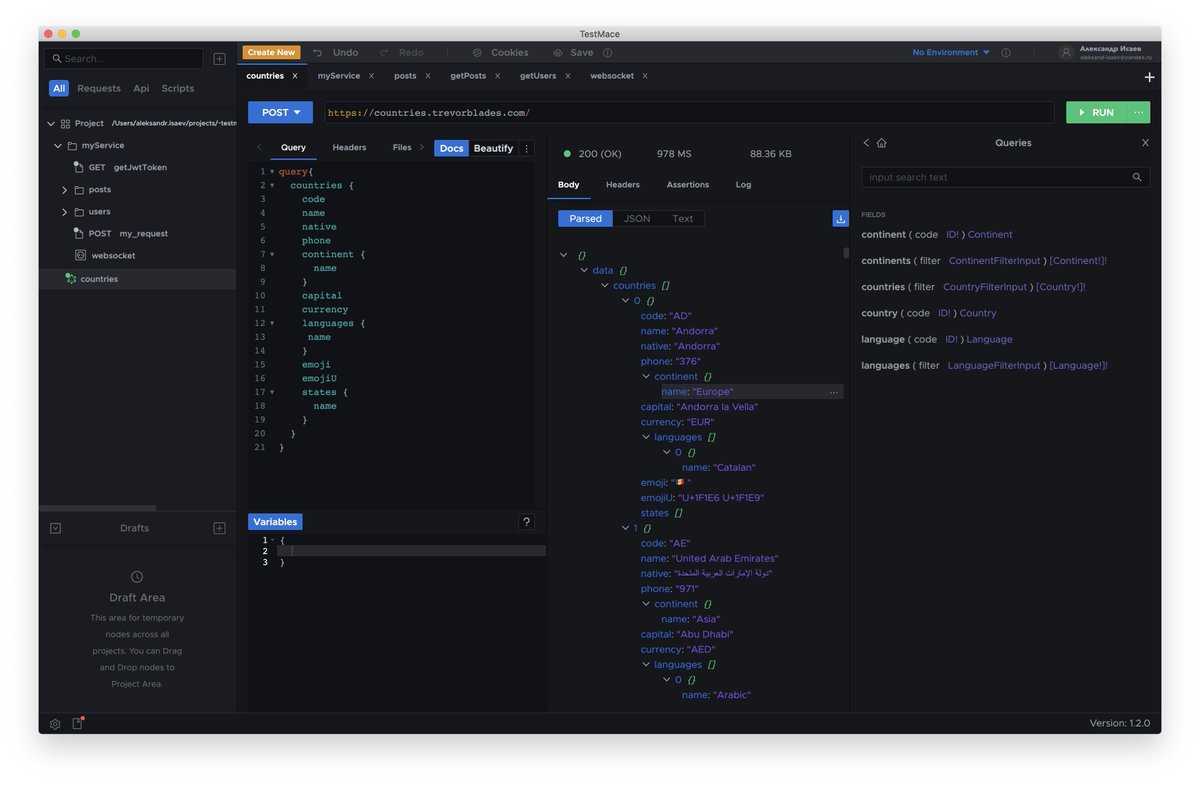This screenshot has height=785, width=1200.
Task: Open the Files request tab
Action: tap(402, 148)
